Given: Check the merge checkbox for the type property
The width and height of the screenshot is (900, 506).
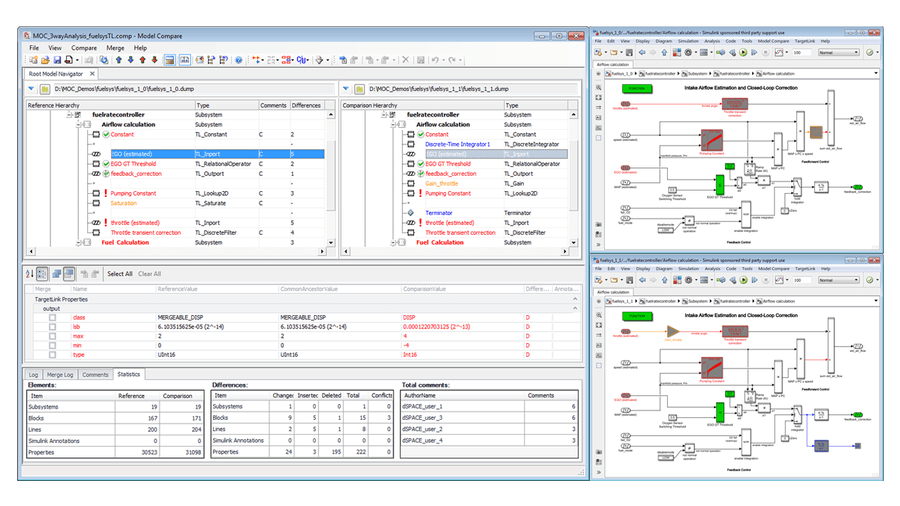Looking at the screenshot, I should (x=52, y=355).
